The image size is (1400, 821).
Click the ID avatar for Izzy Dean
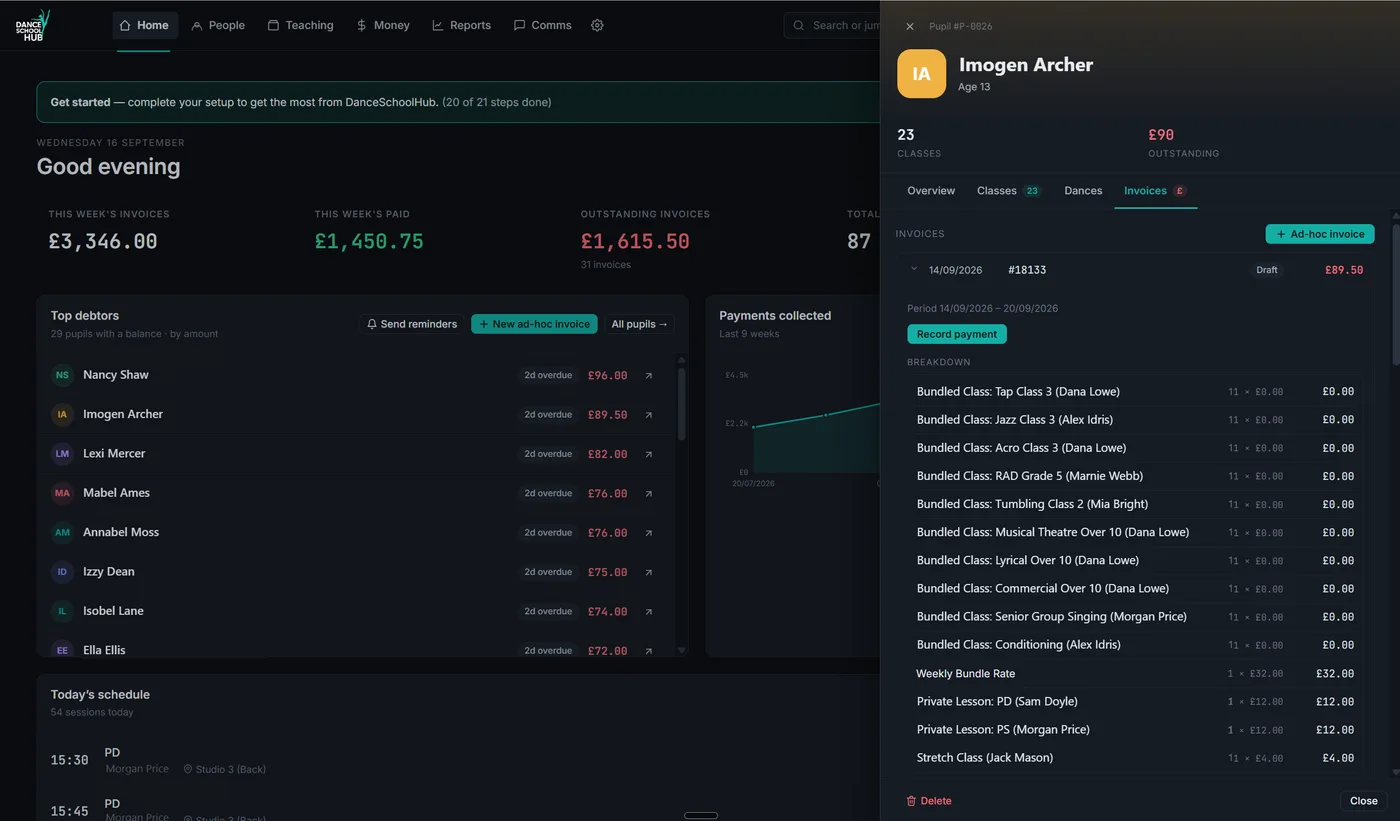pos(62,572)
